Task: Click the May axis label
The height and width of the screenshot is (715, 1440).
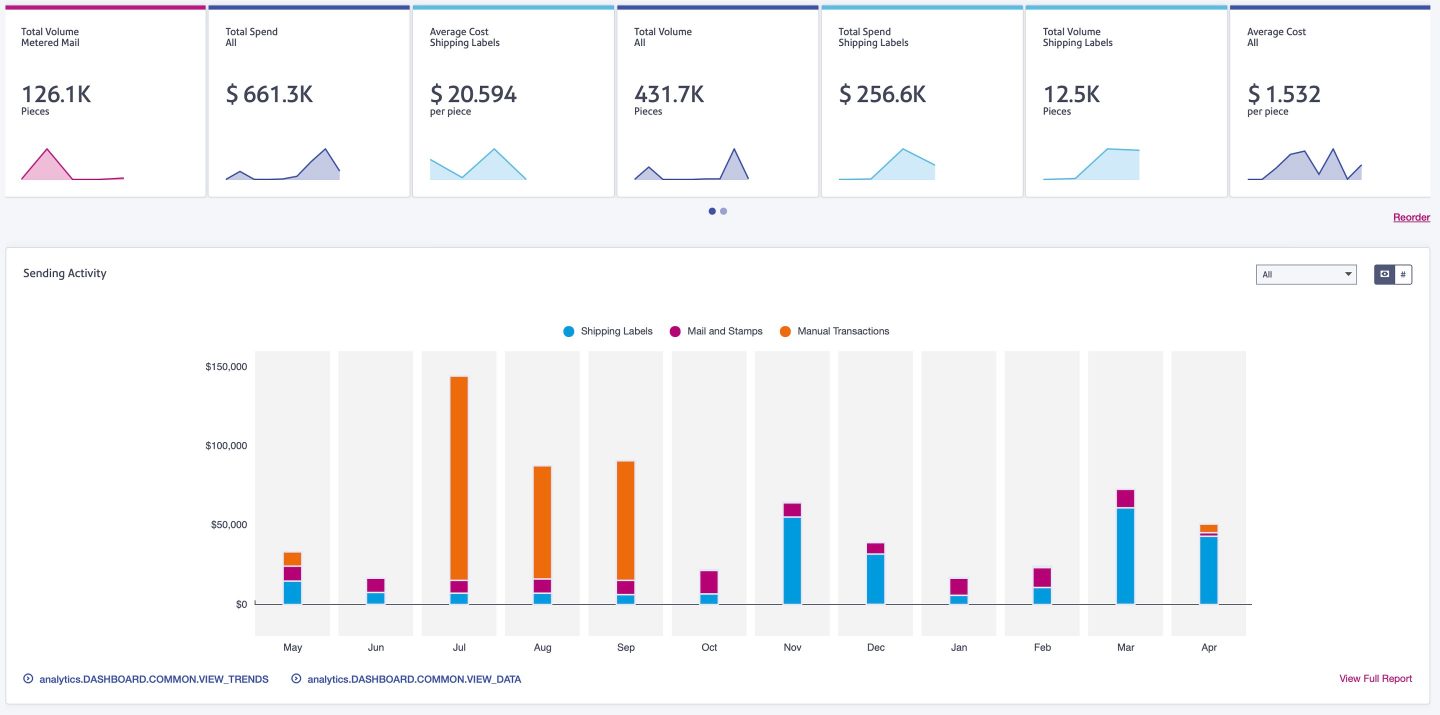Action: 292,648
